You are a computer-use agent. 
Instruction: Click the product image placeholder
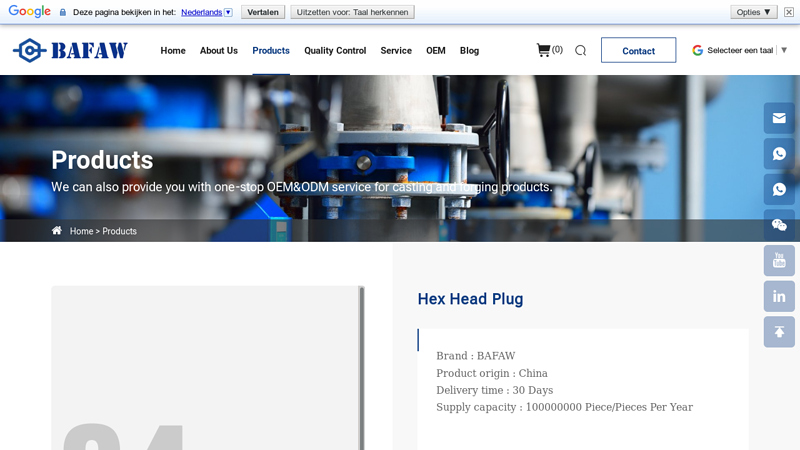click(x=208, y=368)
